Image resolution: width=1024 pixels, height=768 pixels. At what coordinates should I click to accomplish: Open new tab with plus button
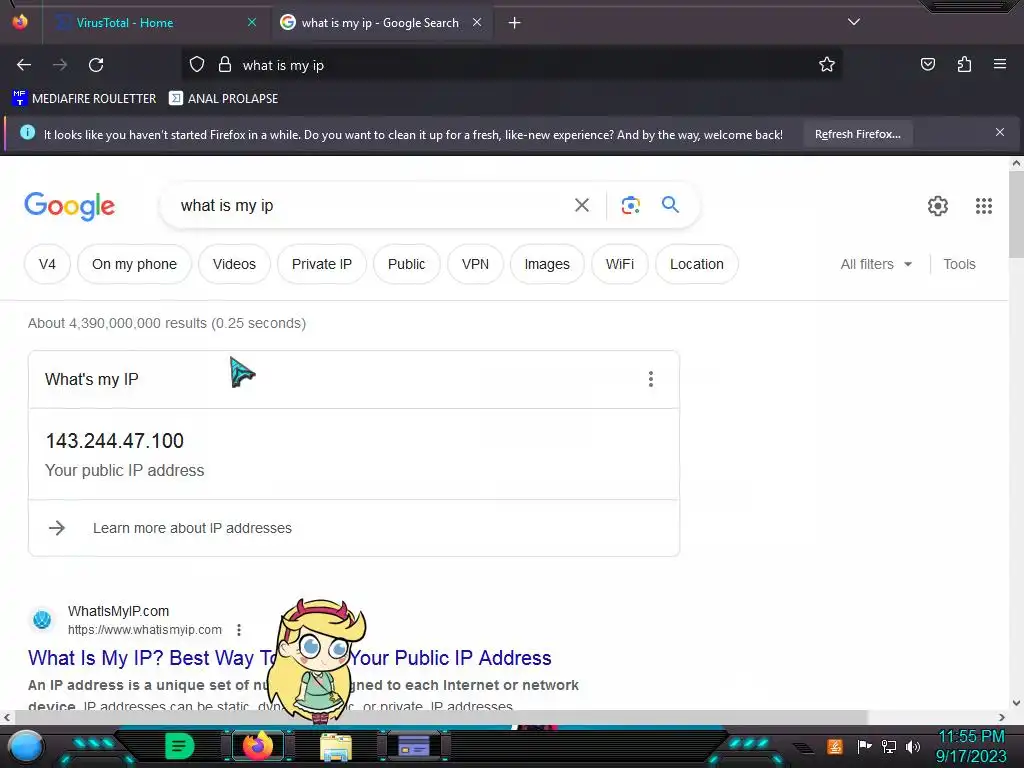515,23
